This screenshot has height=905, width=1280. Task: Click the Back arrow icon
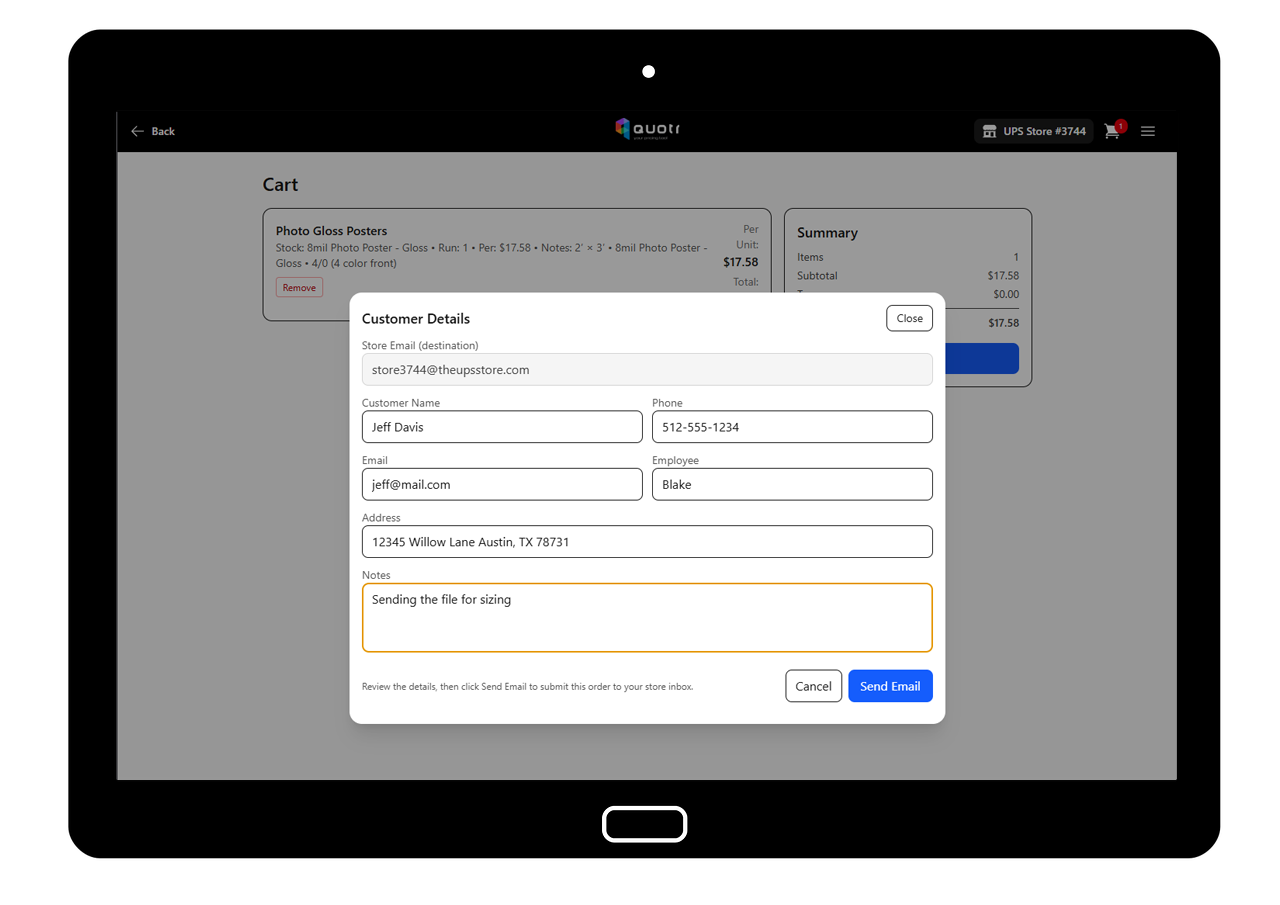coord(138,131)
